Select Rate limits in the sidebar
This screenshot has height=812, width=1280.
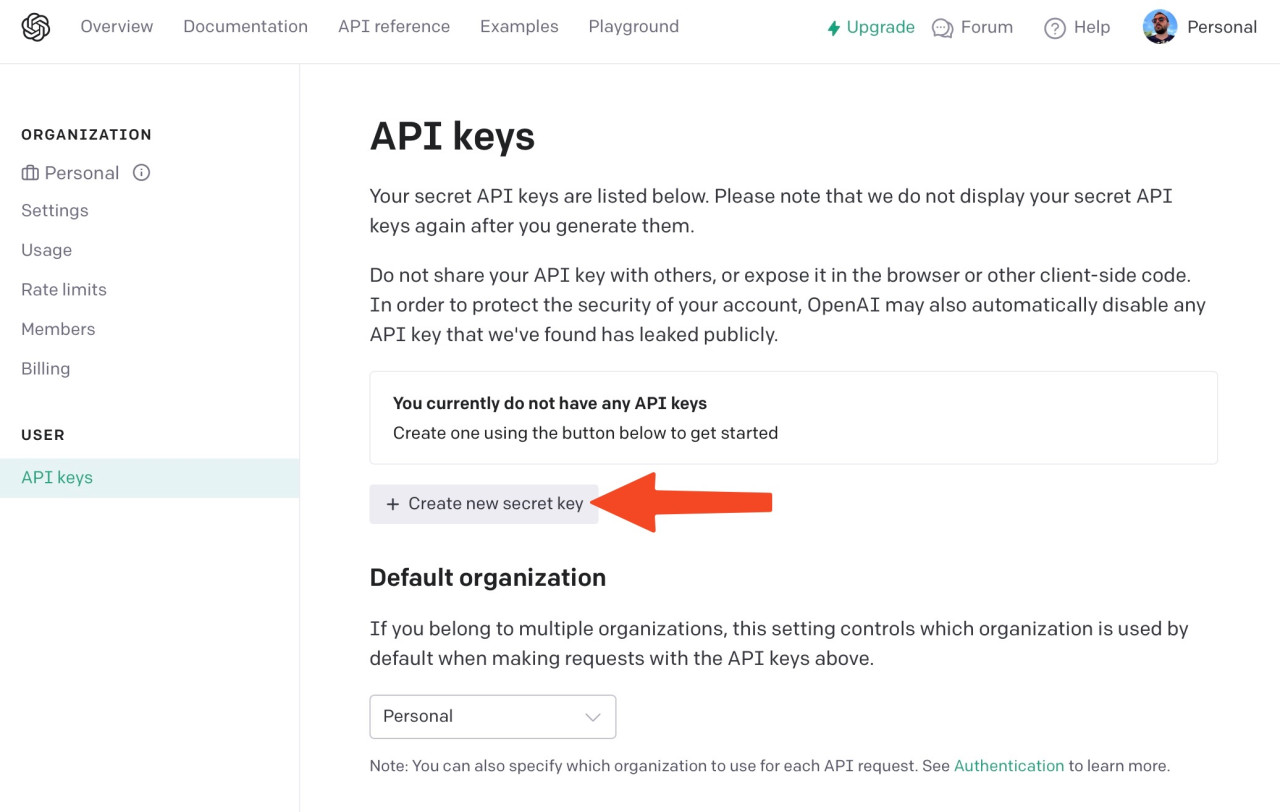[64, 290]
